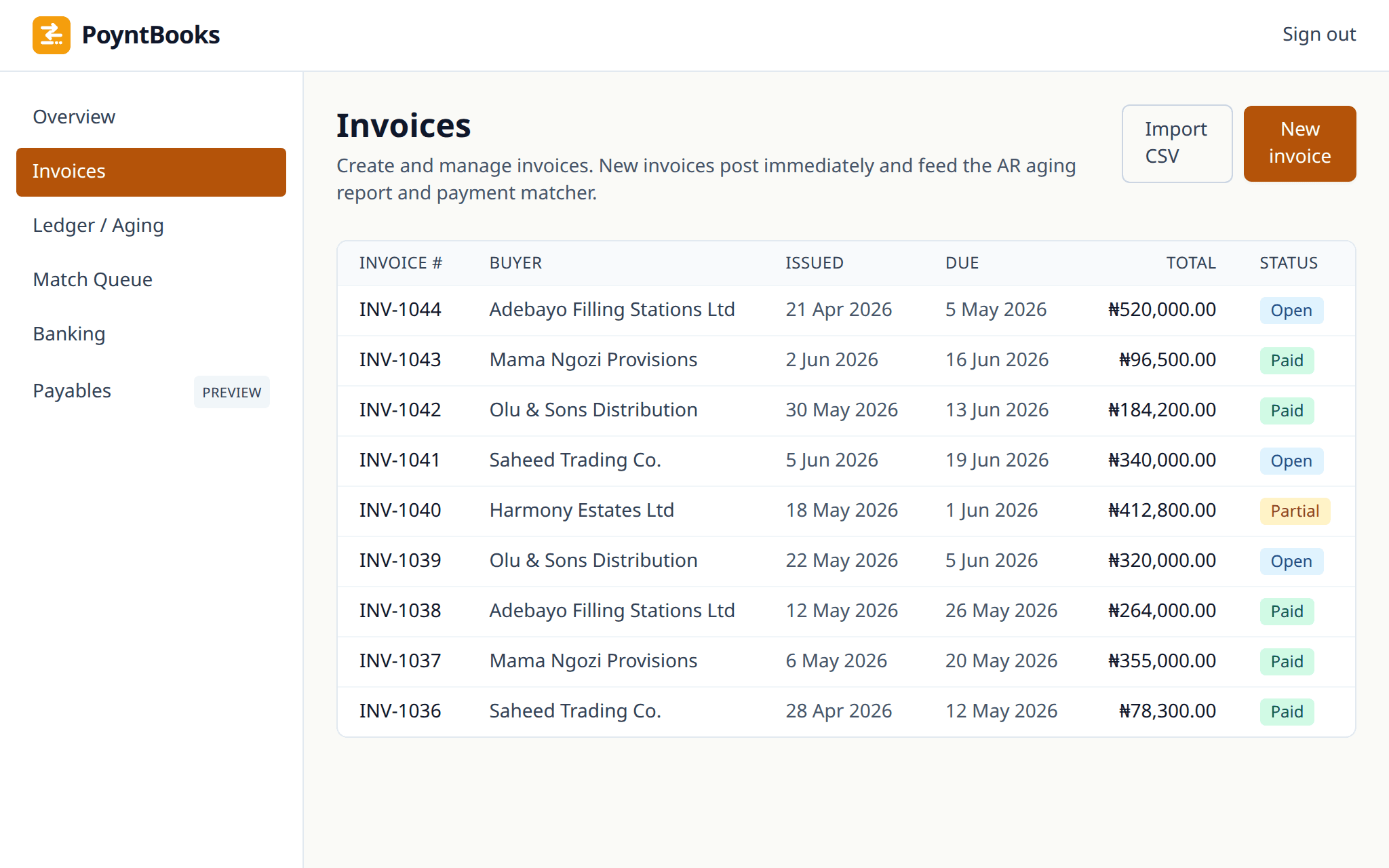Open invoice INV-1038

(400, 611)
